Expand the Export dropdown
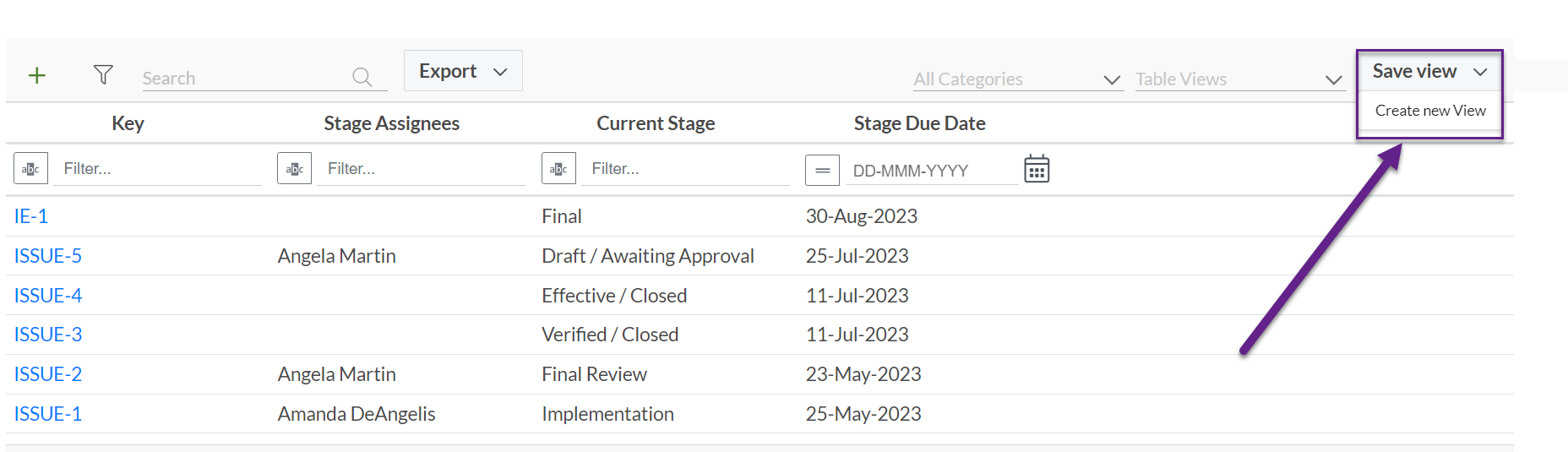The height and width of the screenshot is (452, 1568). (463, 71)
